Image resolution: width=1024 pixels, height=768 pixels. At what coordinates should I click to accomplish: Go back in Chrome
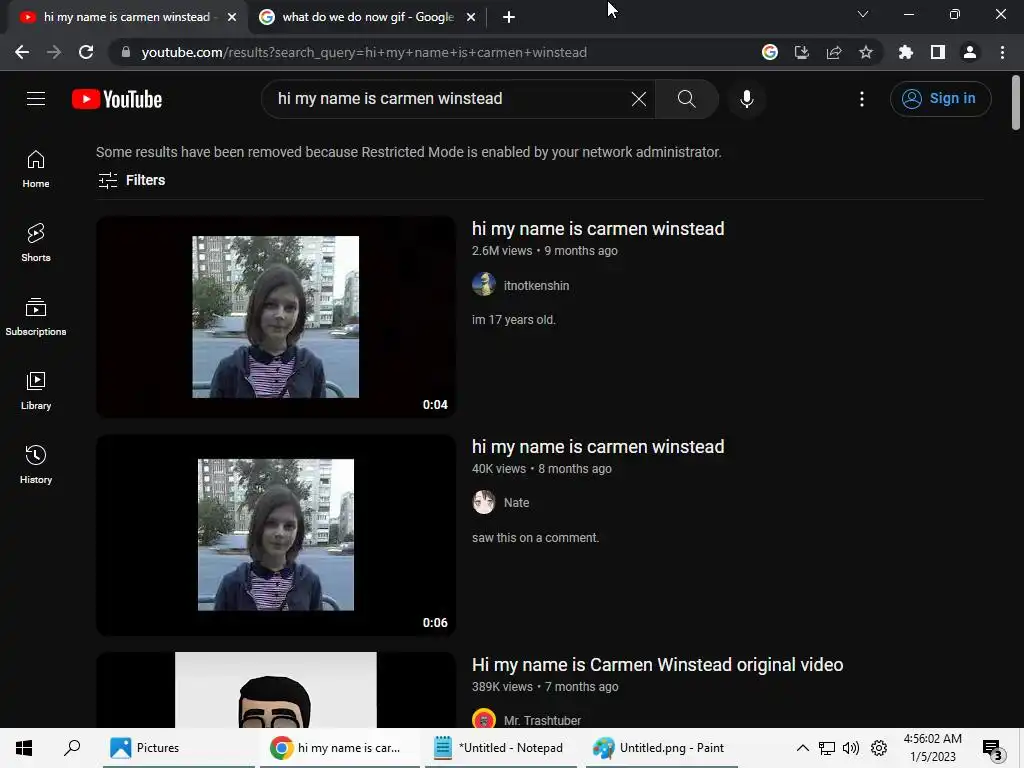tap(22, 52)
